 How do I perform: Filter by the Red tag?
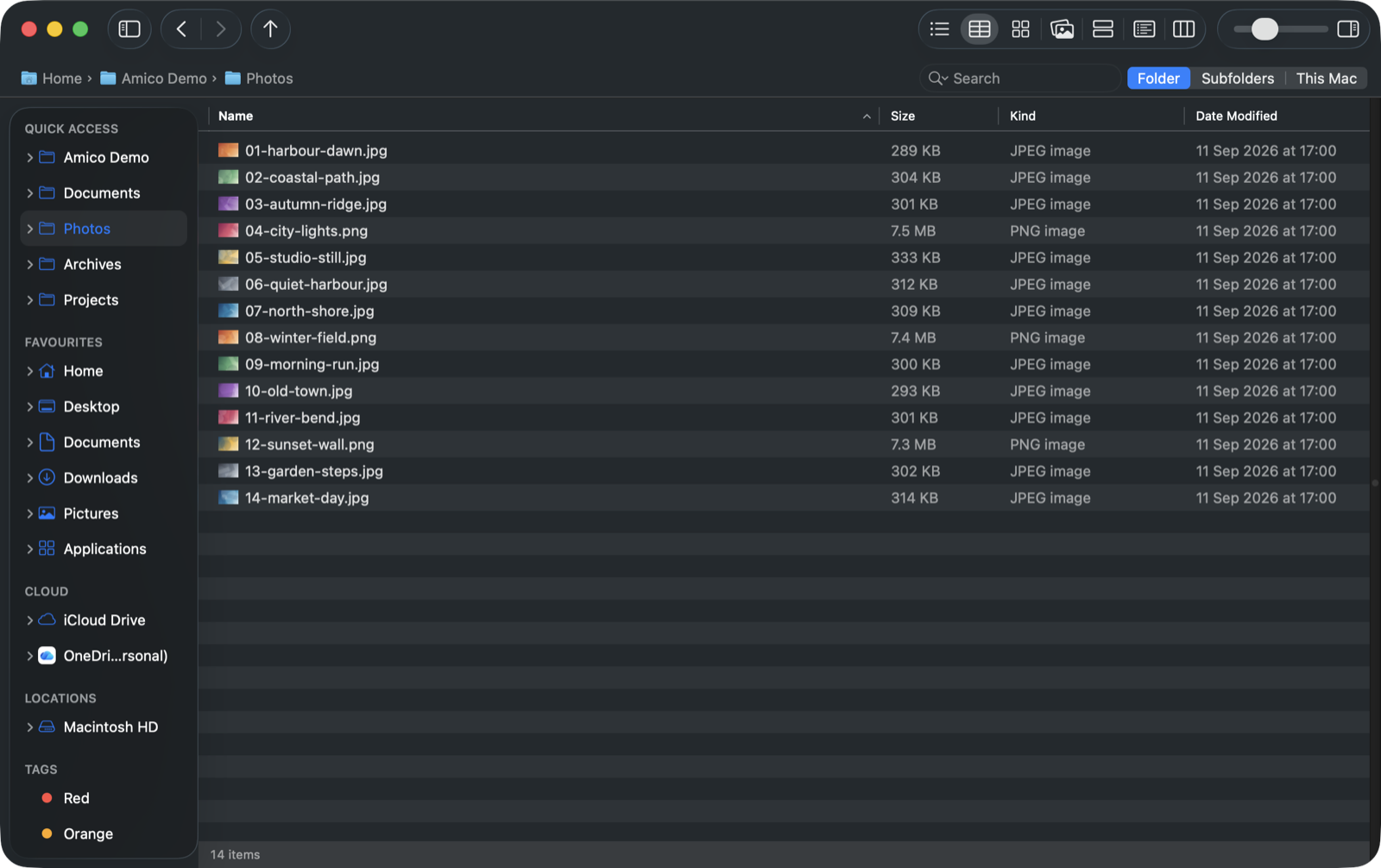point(76,798)
